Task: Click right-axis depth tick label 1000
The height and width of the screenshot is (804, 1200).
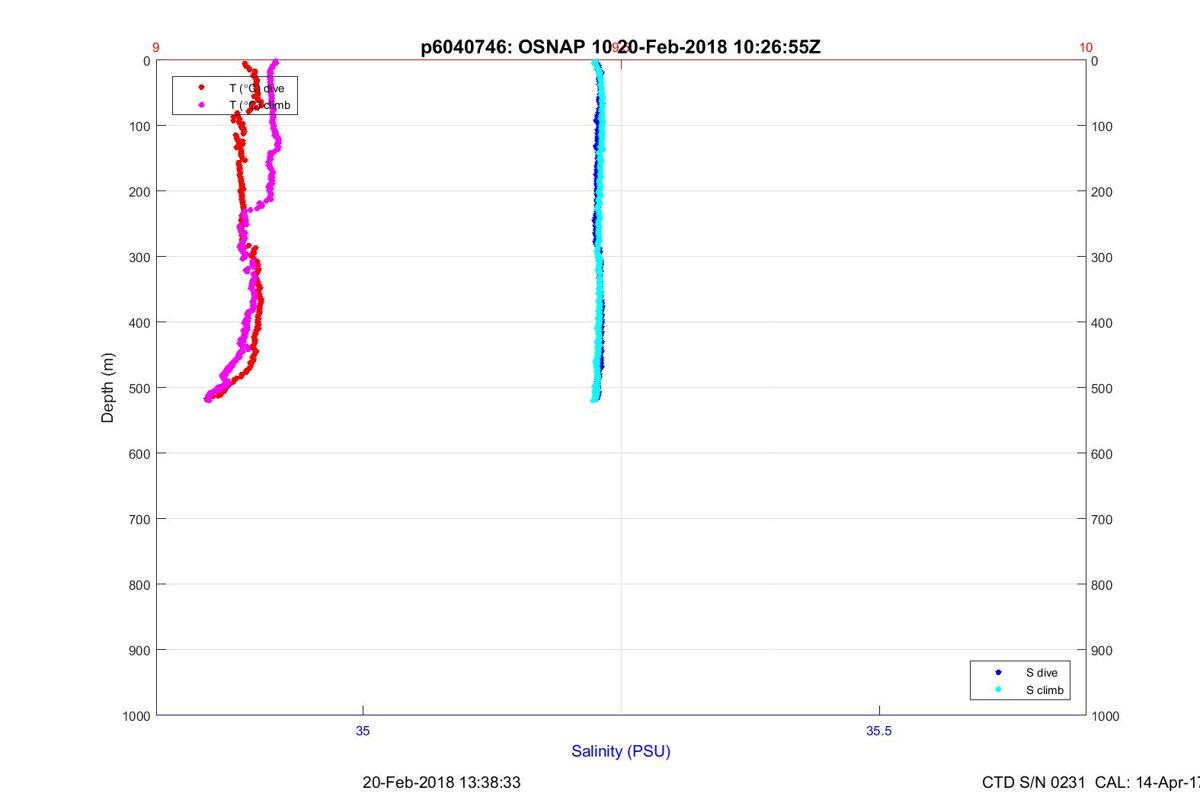Action: [1106, 716]
